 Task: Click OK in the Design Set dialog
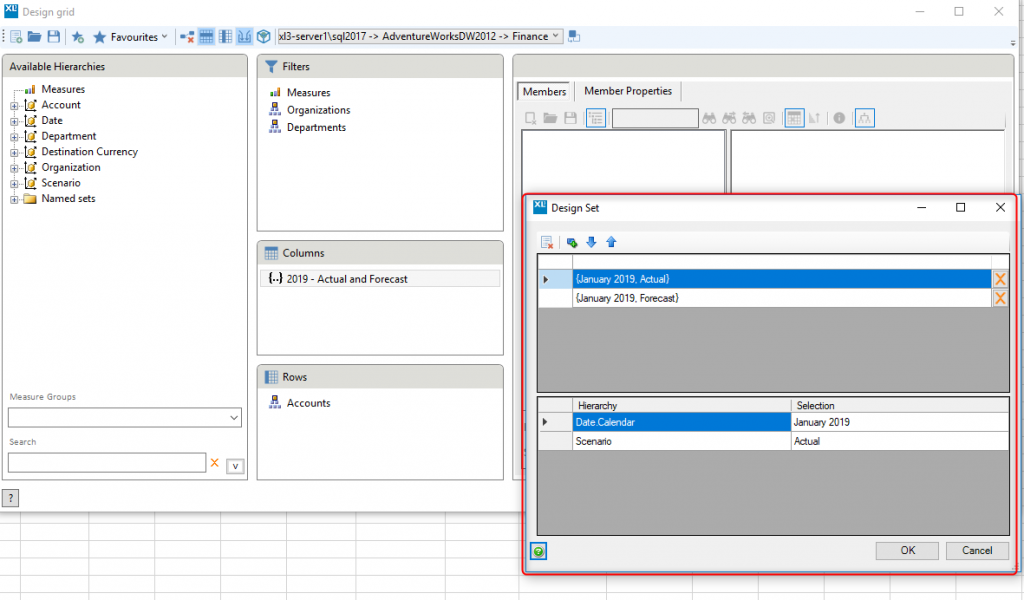[906, 551]
